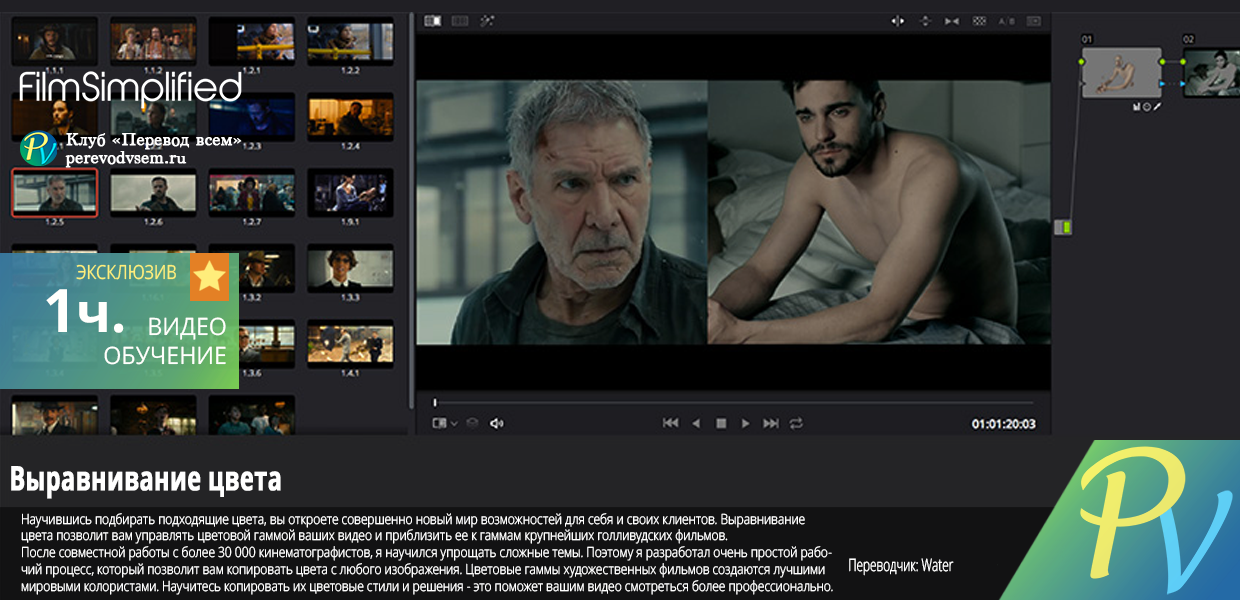Image resolution: width=1240 pixels, height=600 pixels.
Task: Click the green source input of node graph
Action: [1063, 228]
